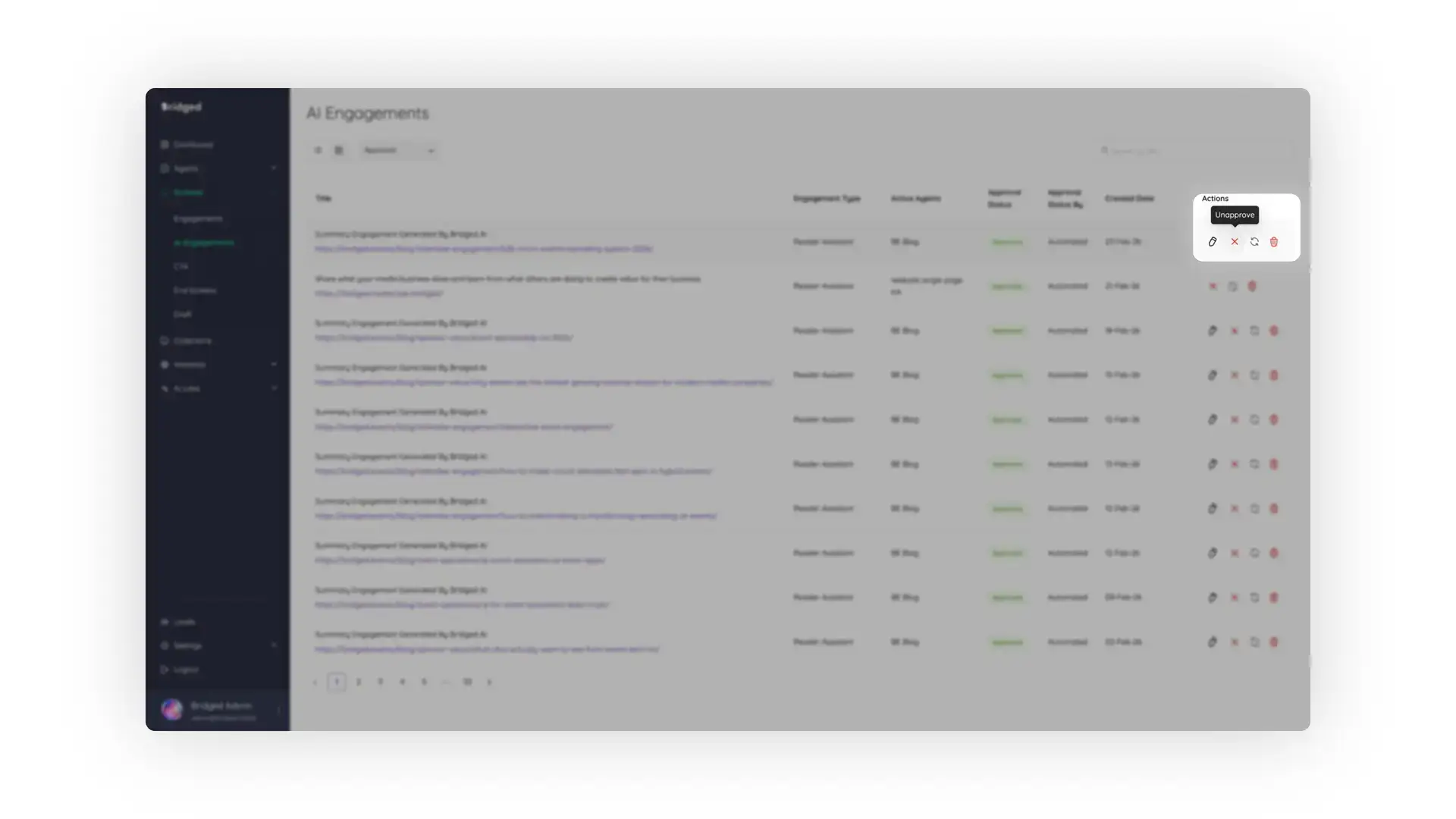
Task: Go to page 3 in pagination
Action: (x=381, y=682)
